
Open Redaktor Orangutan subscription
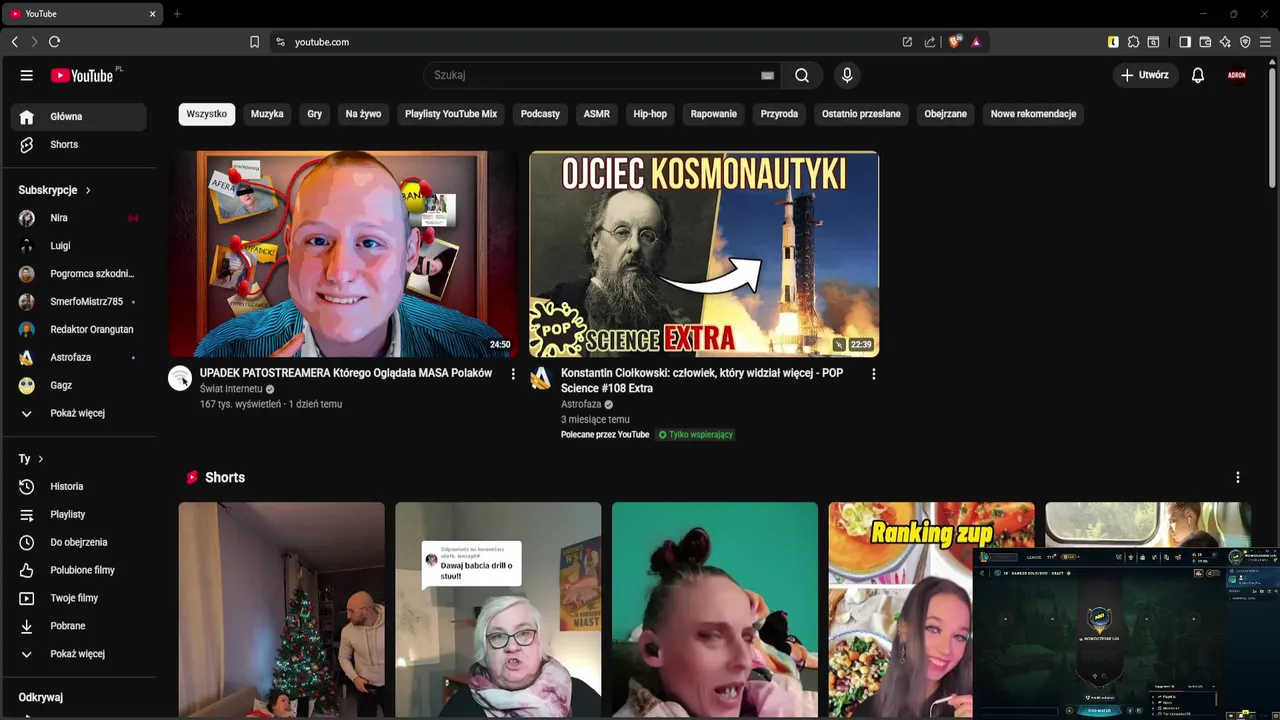(79, 330)
